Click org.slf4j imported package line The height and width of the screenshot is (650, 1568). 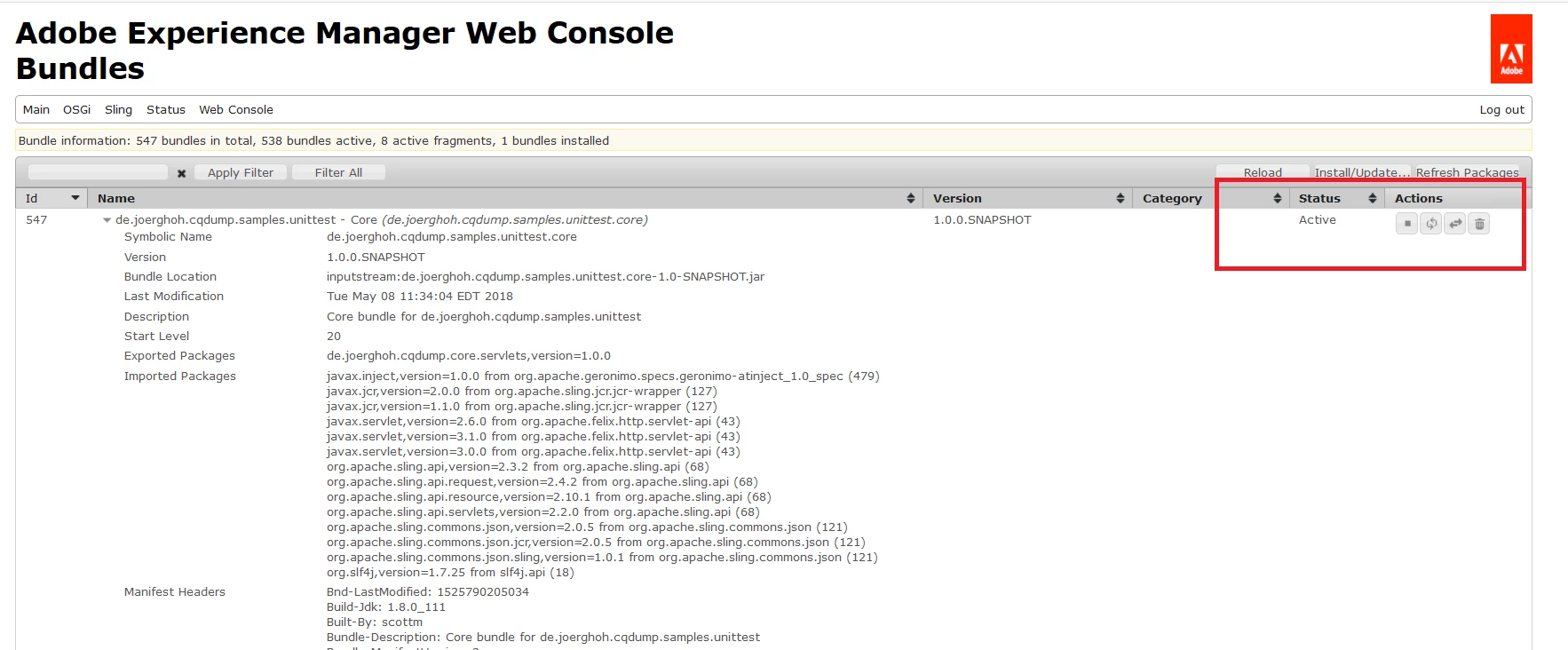click(x=450, y=572)
